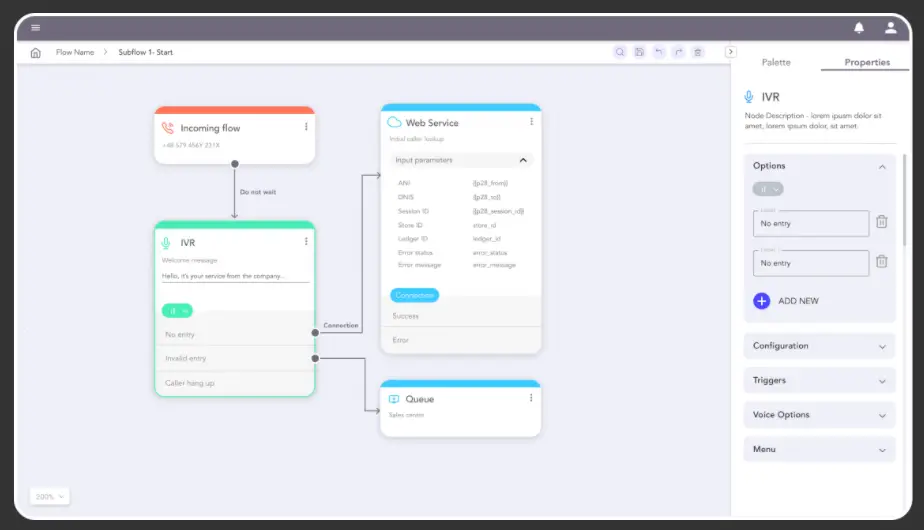Click the No entry output connector dot
The height and width of the screenshot is (530, 924).
coord(315,333)
